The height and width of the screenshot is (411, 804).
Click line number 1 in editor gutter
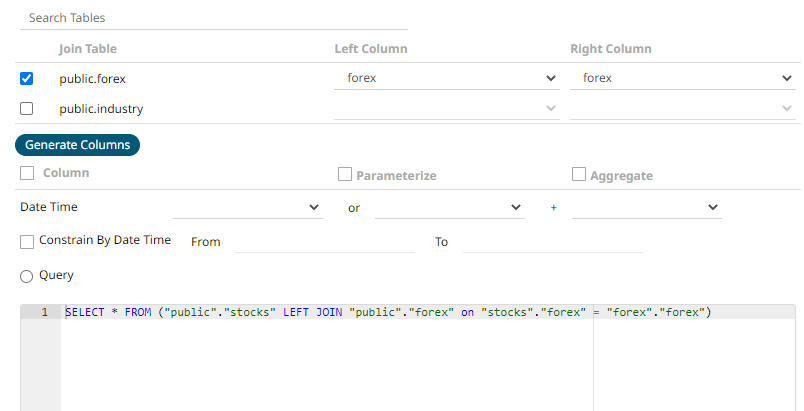click(x=43, y=313)
